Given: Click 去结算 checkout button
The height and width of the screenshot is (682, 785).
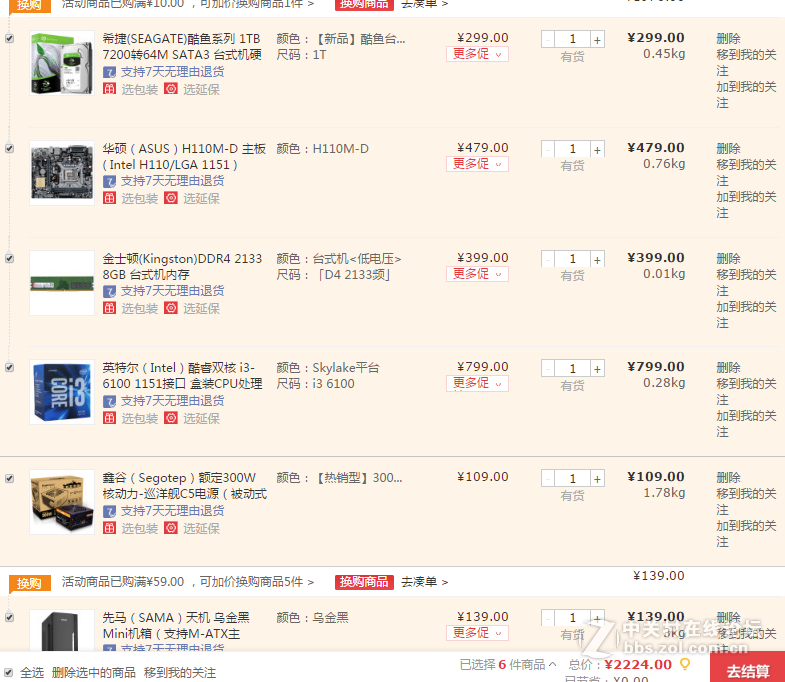Looking at the screenshot, I should (747, 668).
